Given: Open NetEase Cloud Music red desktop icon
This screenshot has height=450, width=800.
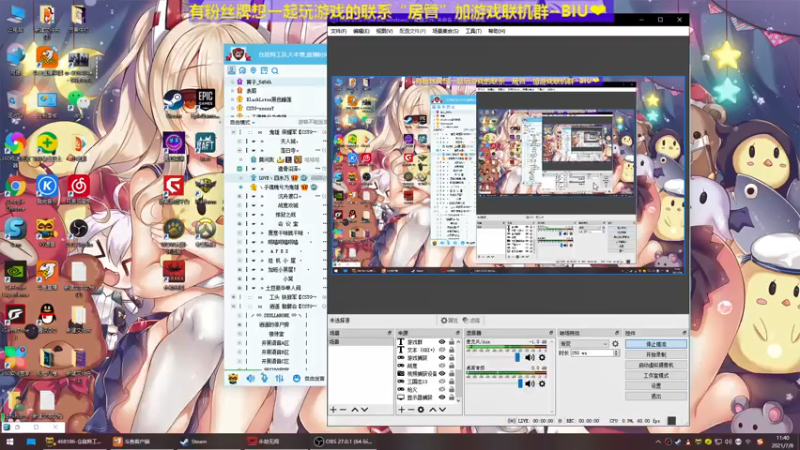Looking at the screenshot, I should click(79, 187).
